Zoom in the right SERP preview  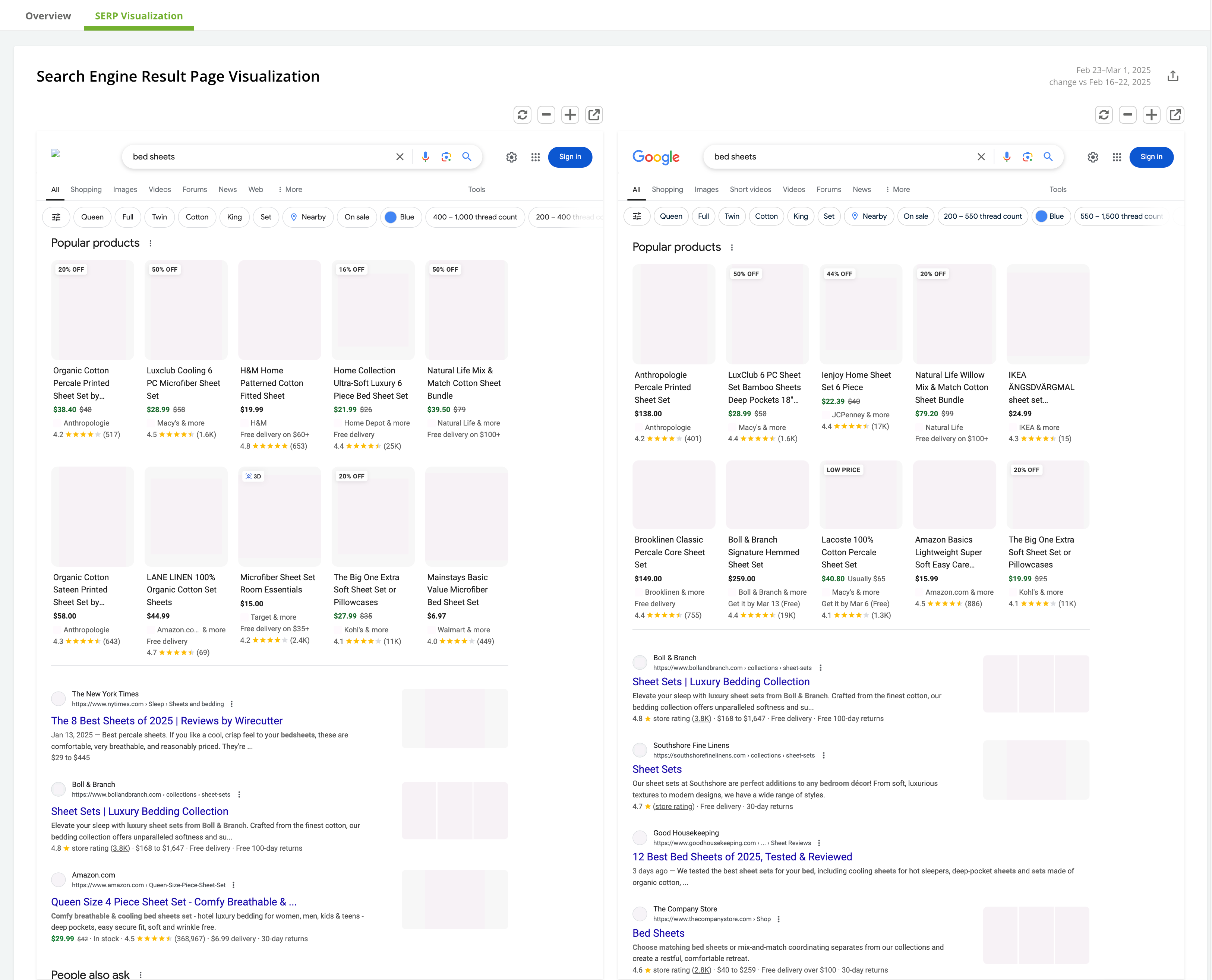1152,115
